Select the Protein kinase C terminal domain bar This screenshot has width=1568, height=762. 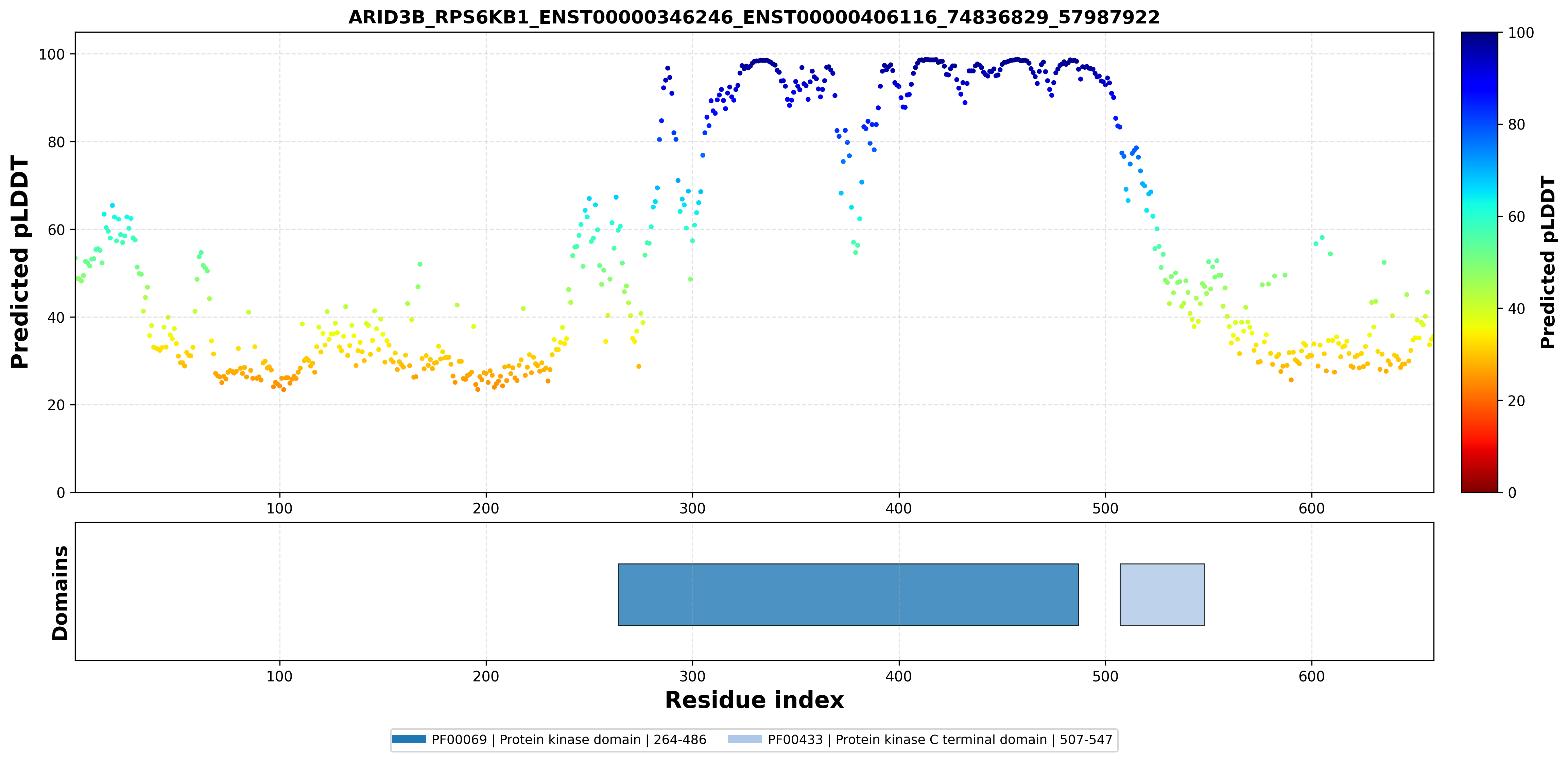coord(1162,594)
